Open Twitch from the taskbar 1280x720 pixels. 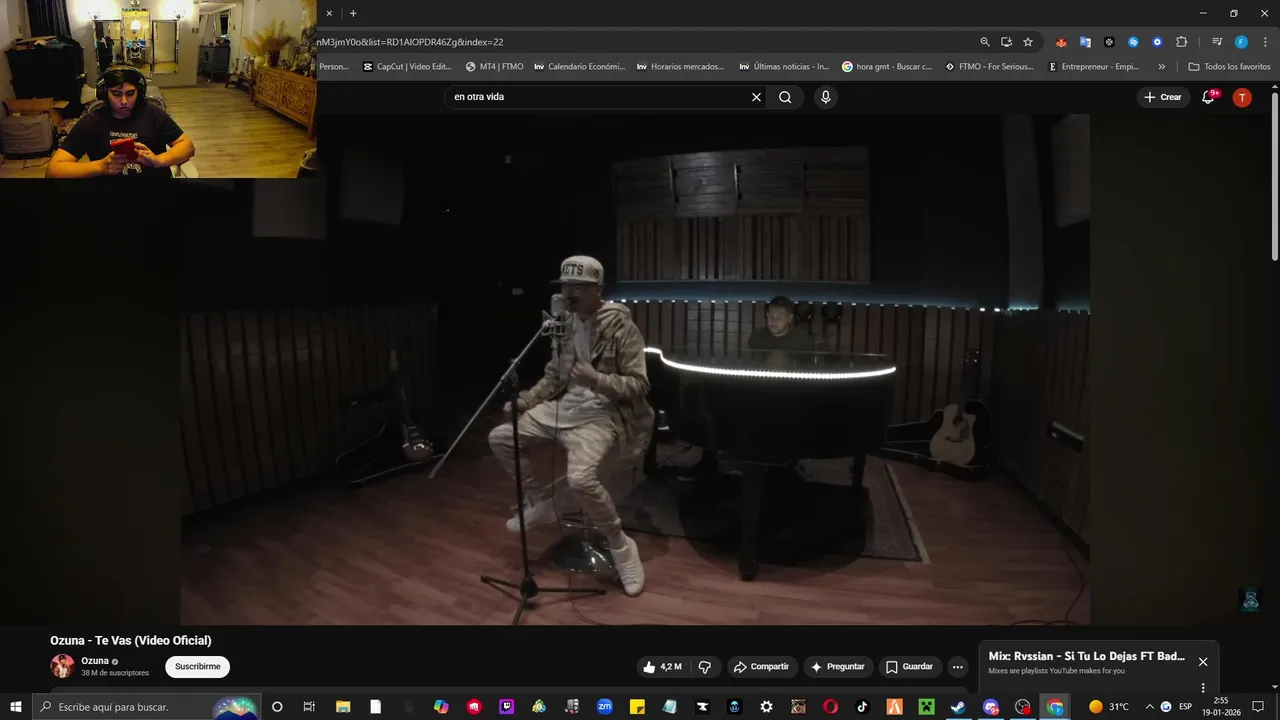point(506,707)
